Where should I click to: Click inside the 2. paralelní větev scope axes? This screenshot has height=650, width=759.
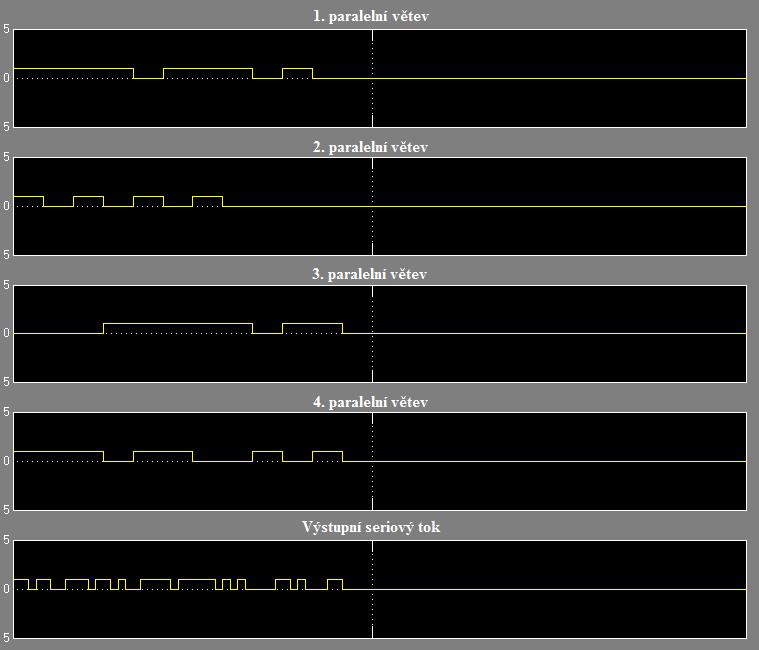tap(380, 206)
